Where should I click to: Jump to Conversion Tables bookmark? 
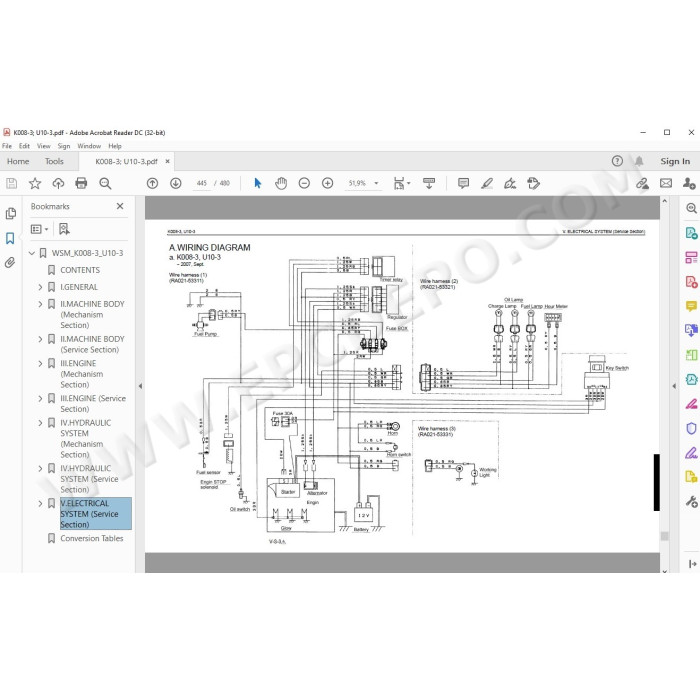92,538
